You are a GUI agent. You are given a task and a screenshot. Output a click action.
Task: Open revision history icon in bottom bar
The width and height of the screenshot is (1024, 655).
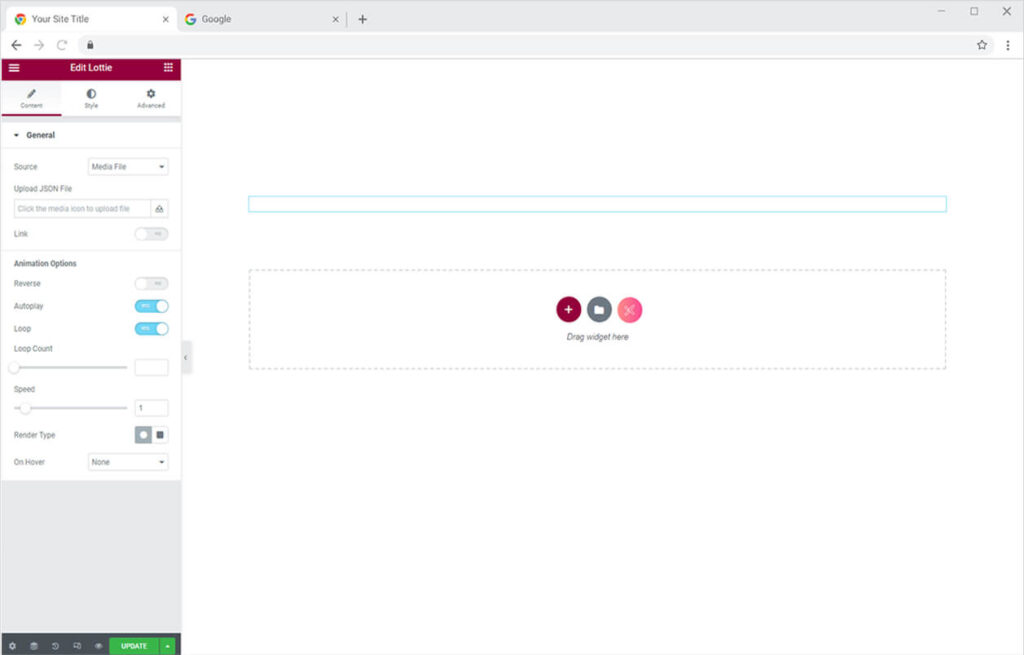[55, 646]
